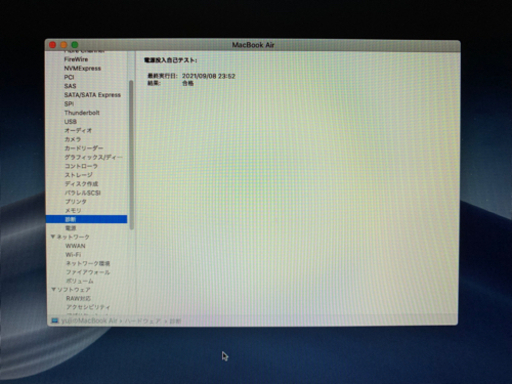Click the MacBook Air window title
Image resolution: width=512 pixels, height=384 pixels.
pyautogui.click(x=253, y=45)
